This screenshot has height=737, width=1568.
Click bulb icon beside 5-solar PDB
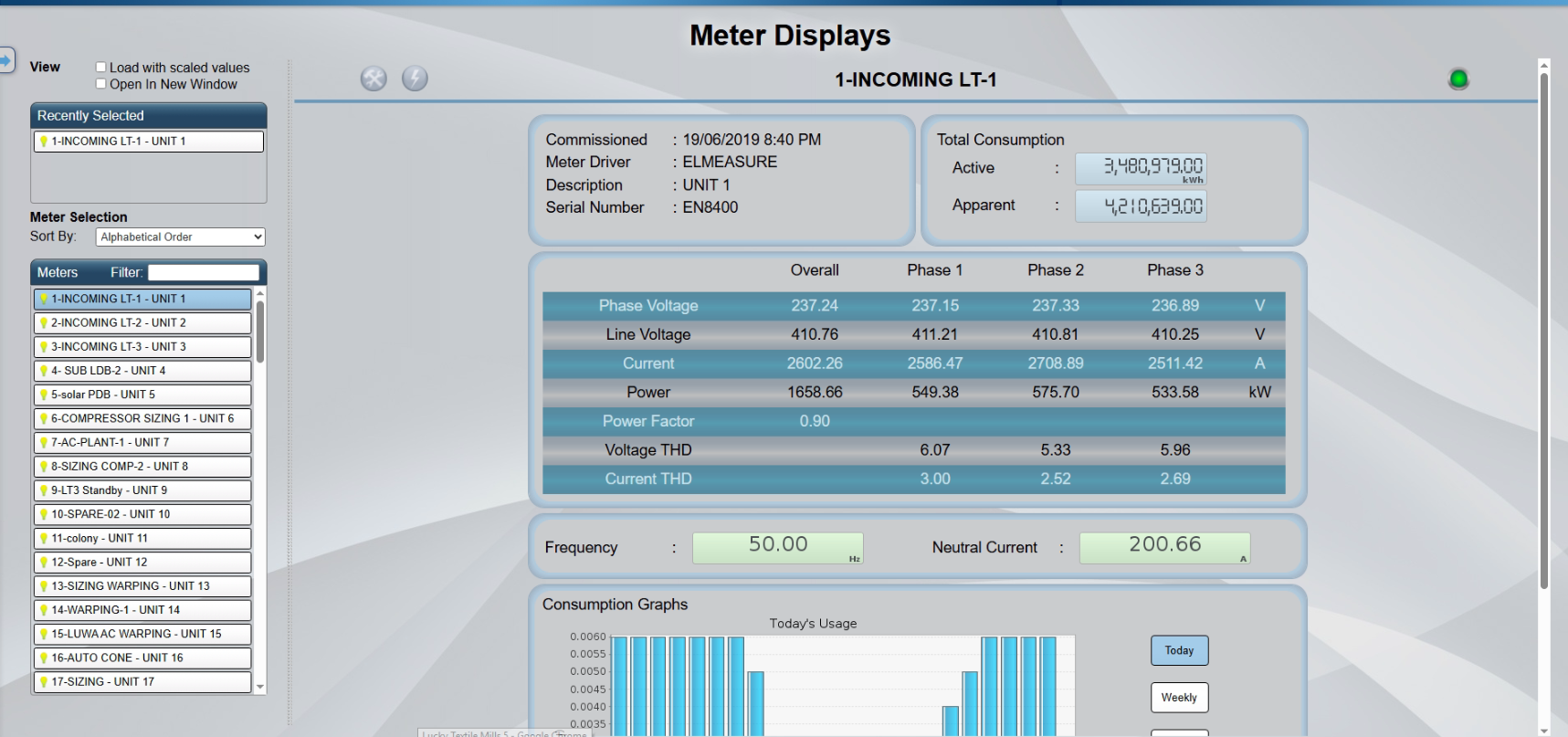coord(43,395)
